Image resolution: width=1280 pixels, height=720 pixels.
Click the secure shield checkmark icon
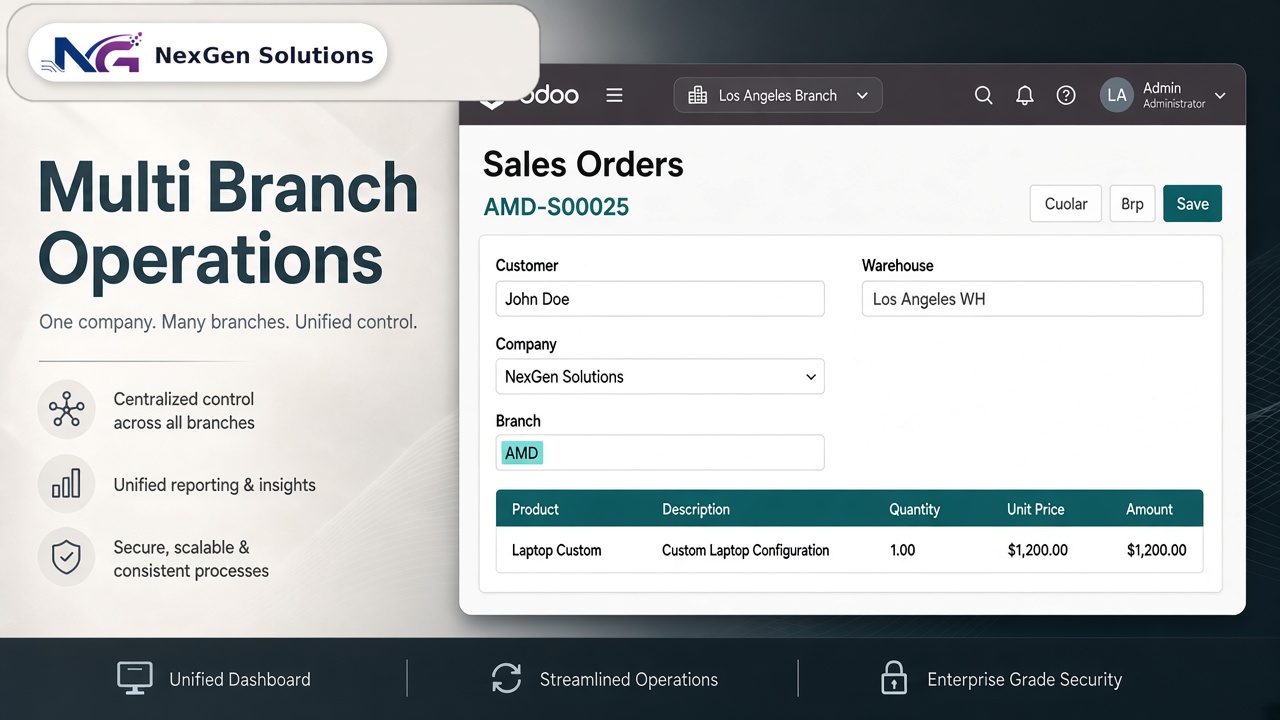coord(66,558)
